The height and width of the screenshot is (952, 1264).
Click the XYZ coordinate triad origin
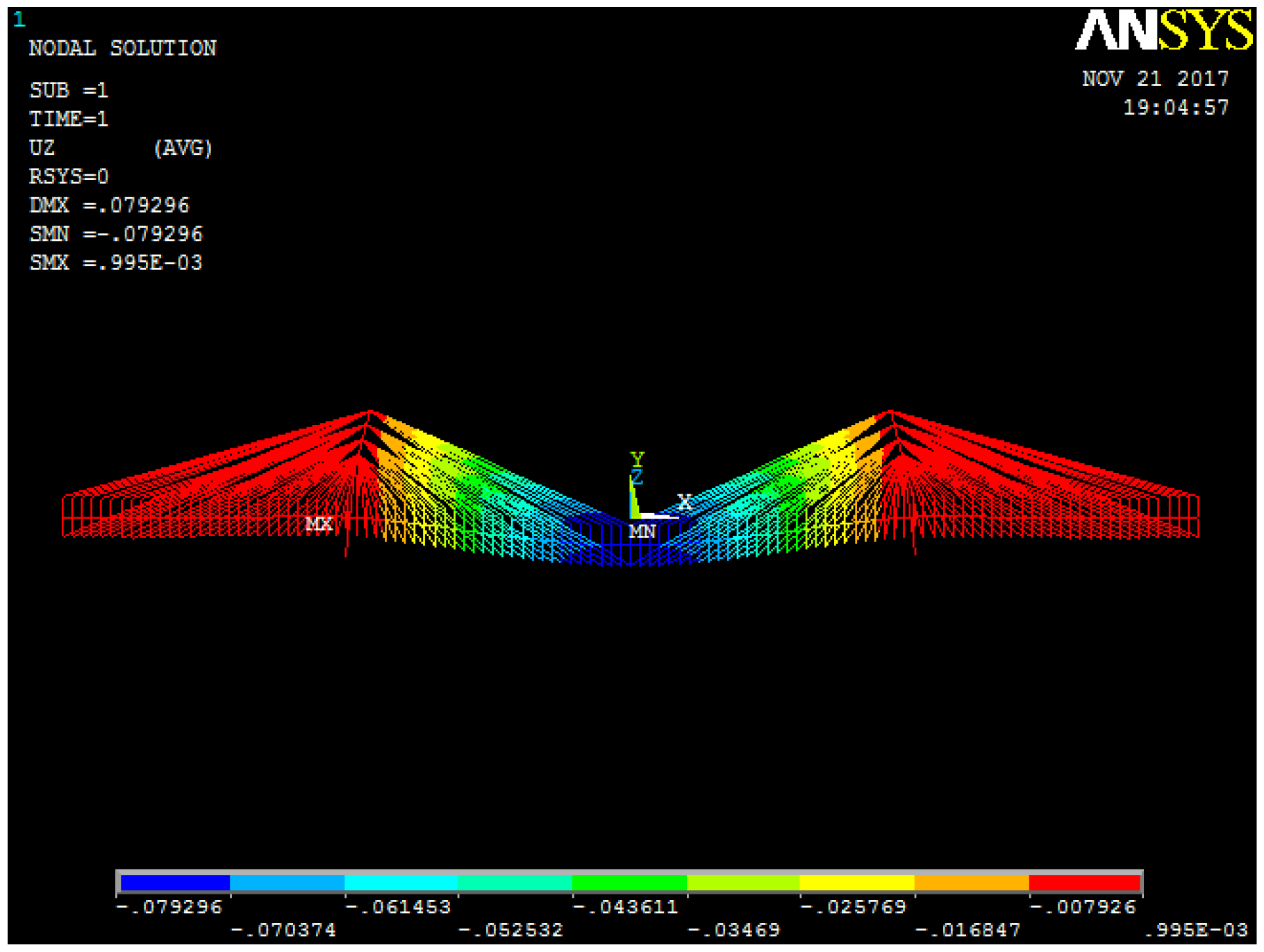(633, 516)
